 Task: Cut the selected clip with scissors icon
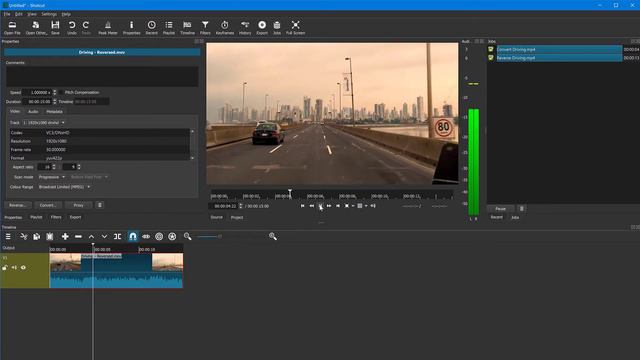click(24, 236)
